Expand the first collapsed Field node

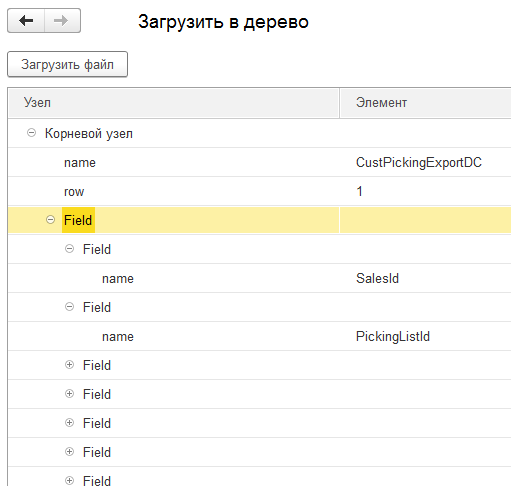pyautogui.click(x=69, y=365)
